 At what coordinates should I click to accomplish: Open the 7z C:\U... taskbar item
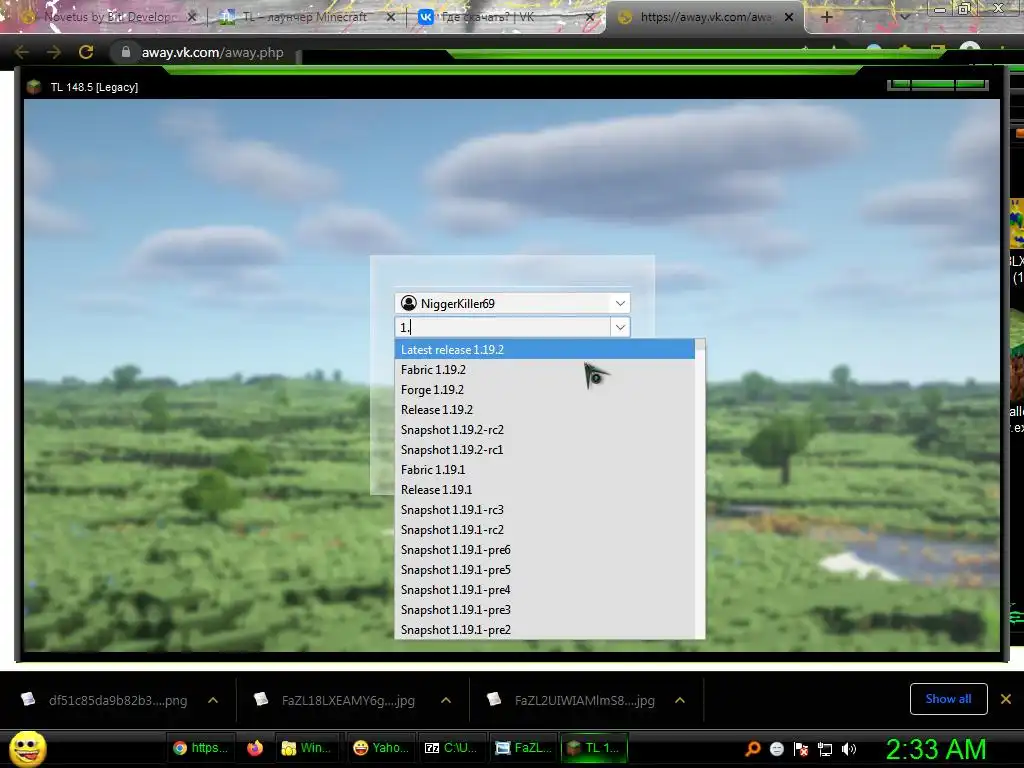(451, 748)
